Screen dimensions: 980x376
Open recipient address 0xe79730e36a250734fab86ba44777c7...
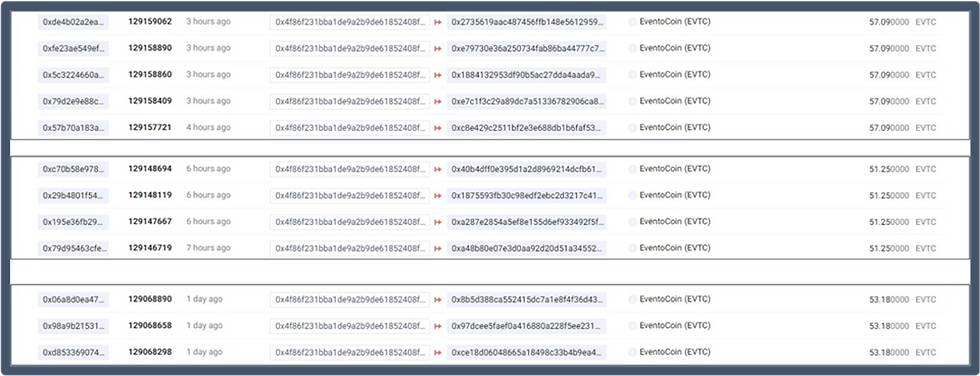point(527,49)
